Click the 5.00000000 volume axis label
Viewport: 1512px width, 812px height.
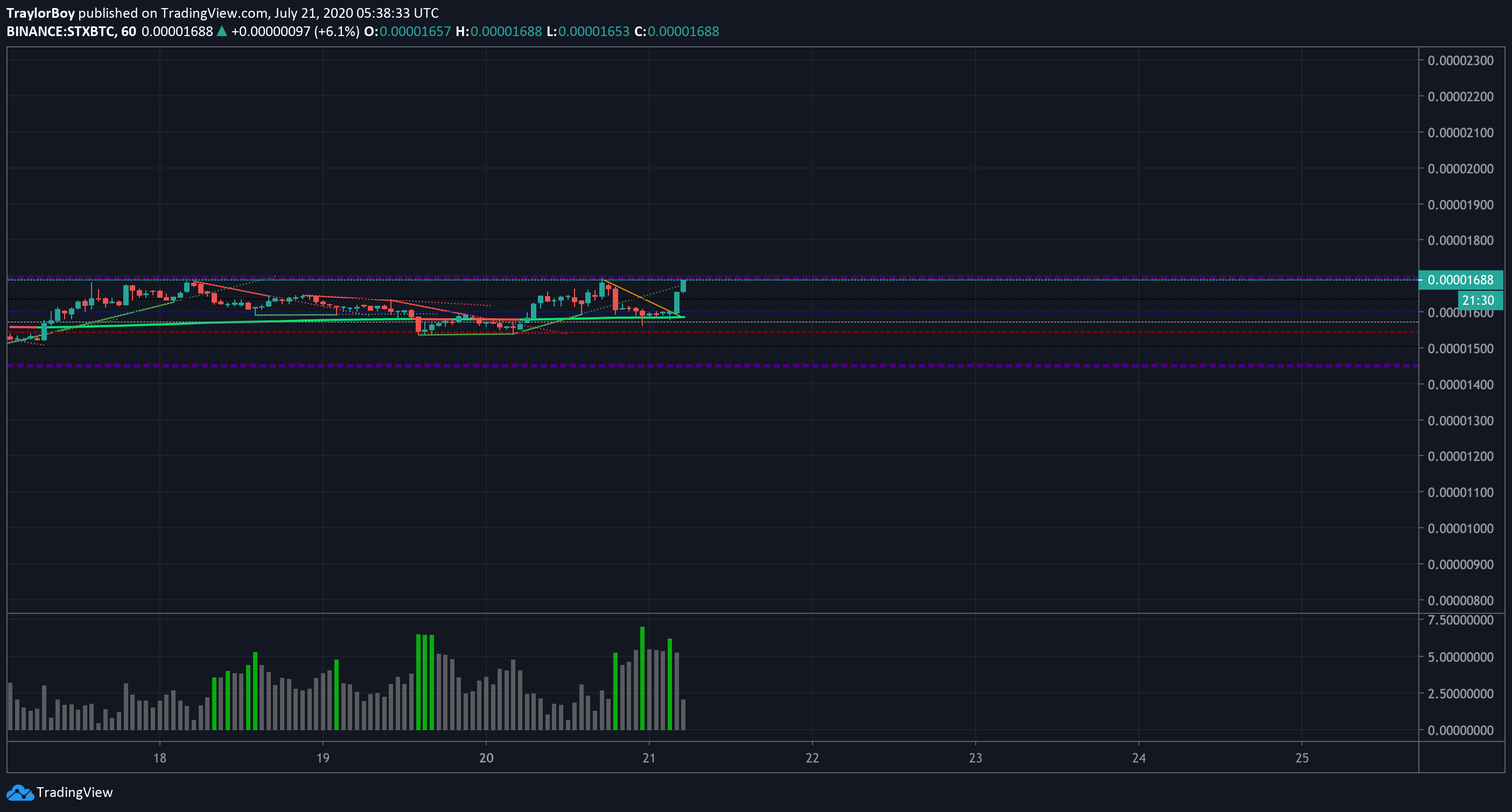(1461, 657)
